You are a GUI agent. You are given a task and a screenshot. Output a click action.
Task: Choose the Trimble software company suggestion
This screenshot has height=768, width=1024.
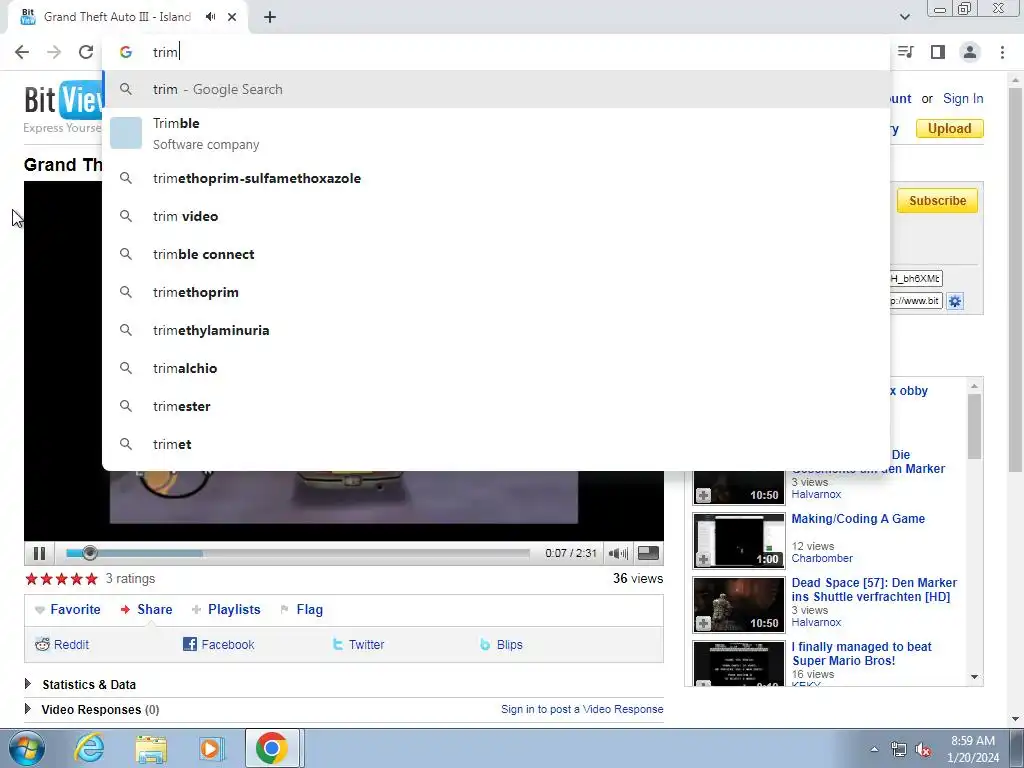point(496,133)
